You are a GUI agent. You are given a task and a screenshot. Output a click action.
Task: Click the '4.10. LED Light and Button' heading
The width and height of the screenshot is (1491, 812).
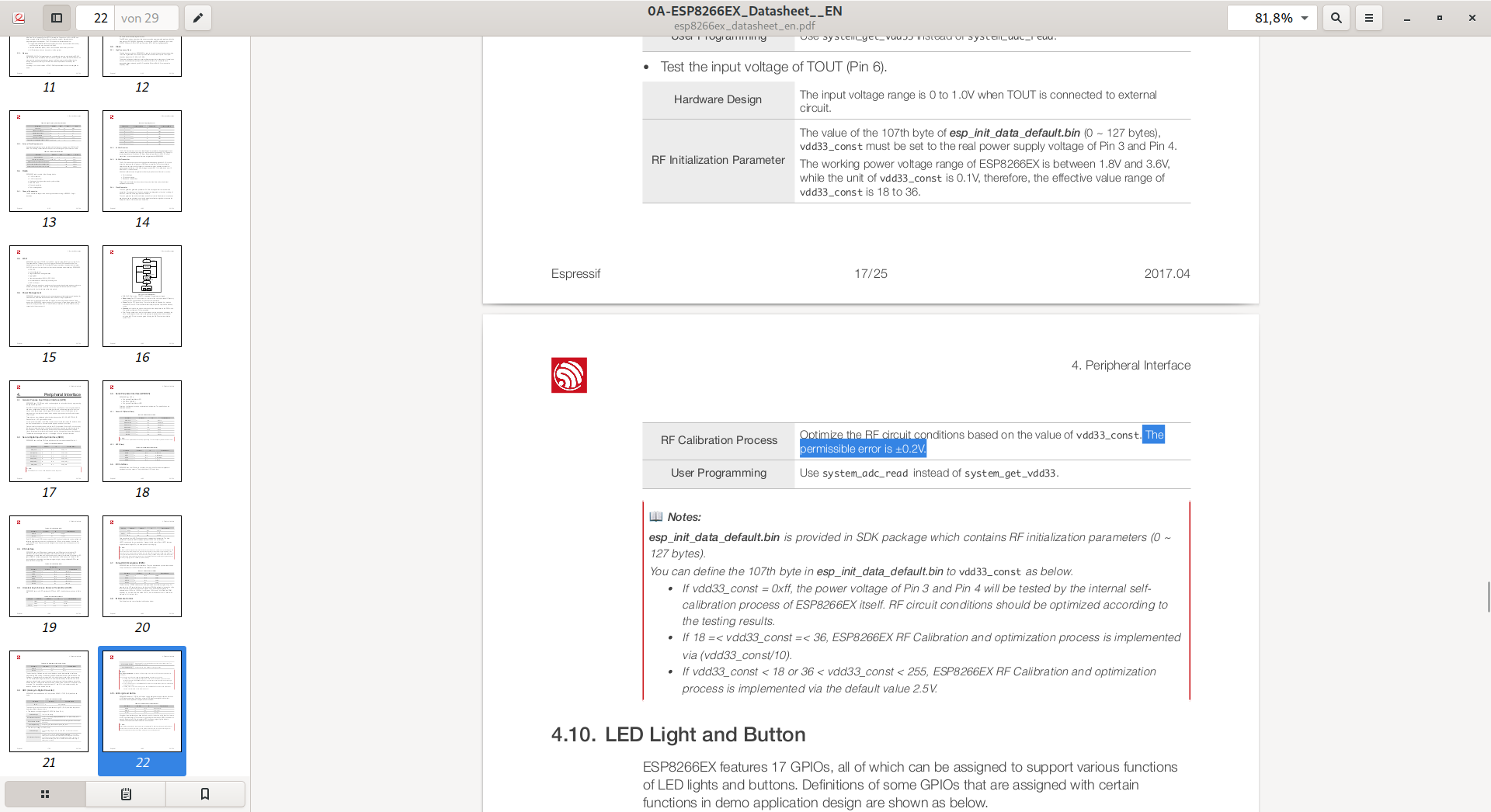pos(678,734)
